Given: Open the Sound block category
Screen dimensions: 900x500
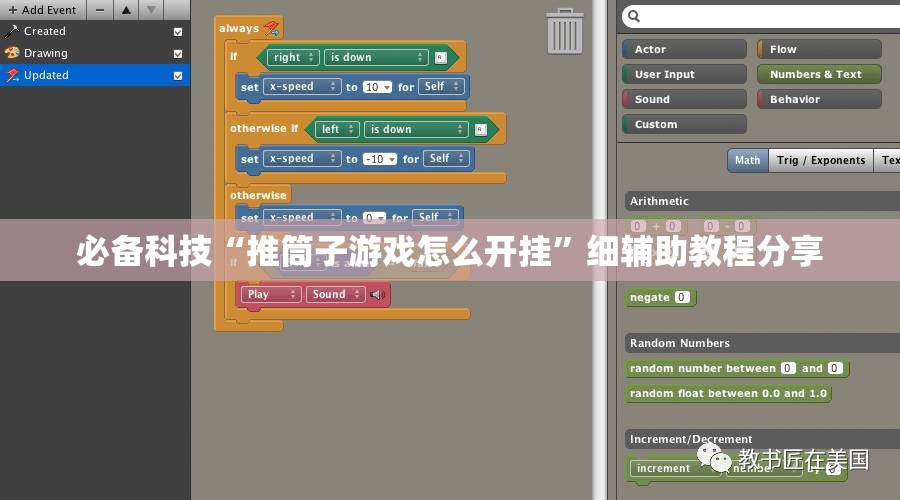Looking at the screenshot, I should (x=684, y=99).
